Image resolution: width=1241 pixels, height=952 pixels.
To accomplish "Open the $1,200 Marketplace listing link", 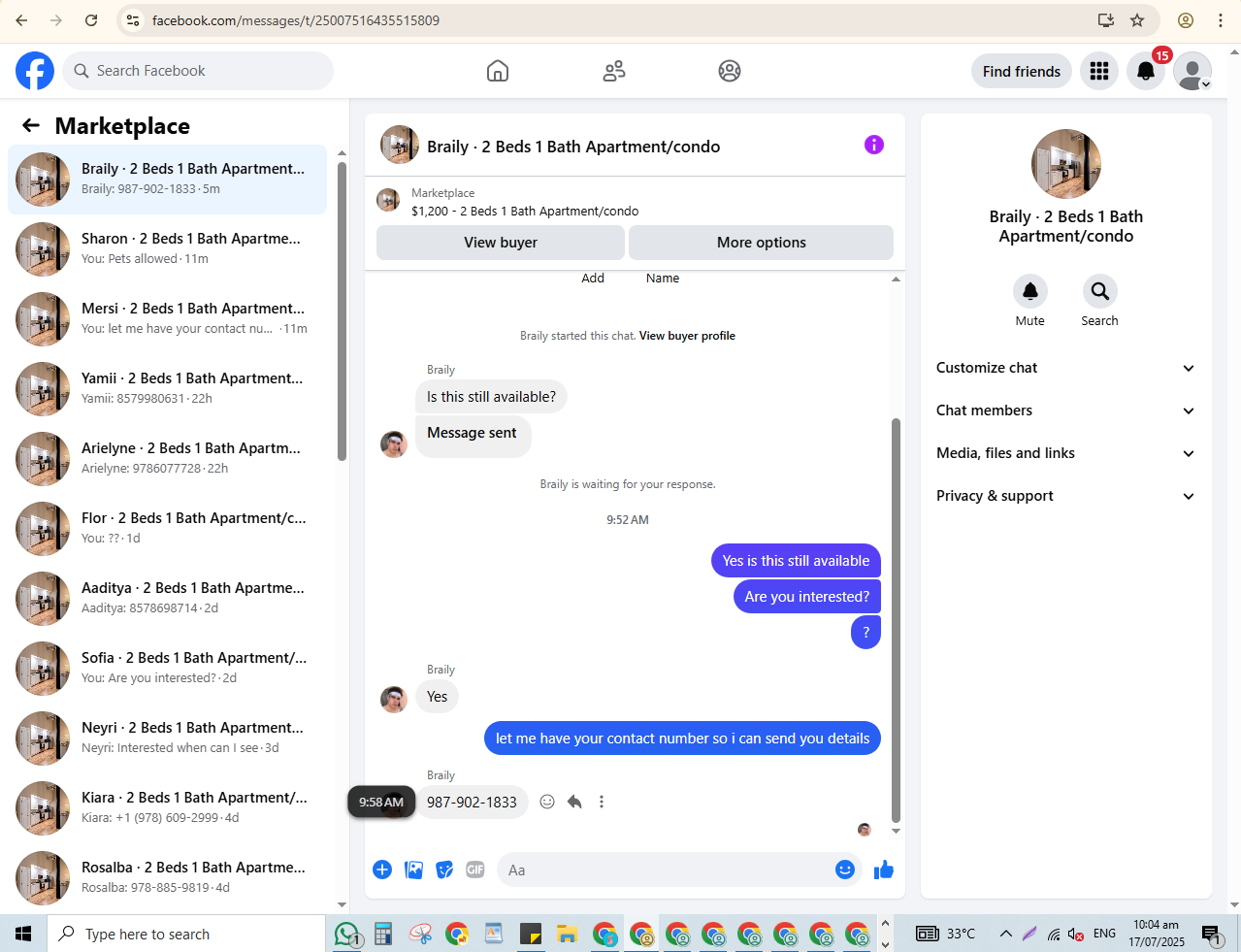I will click(525, 211).
